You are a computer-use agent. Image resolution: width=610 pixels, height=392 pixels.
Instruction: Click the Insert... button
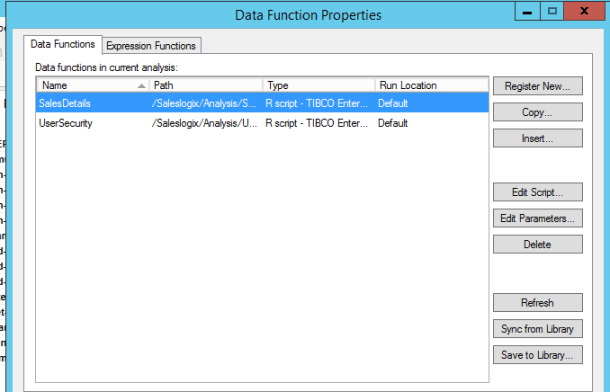pyautogui.click(x=538, y=138)
